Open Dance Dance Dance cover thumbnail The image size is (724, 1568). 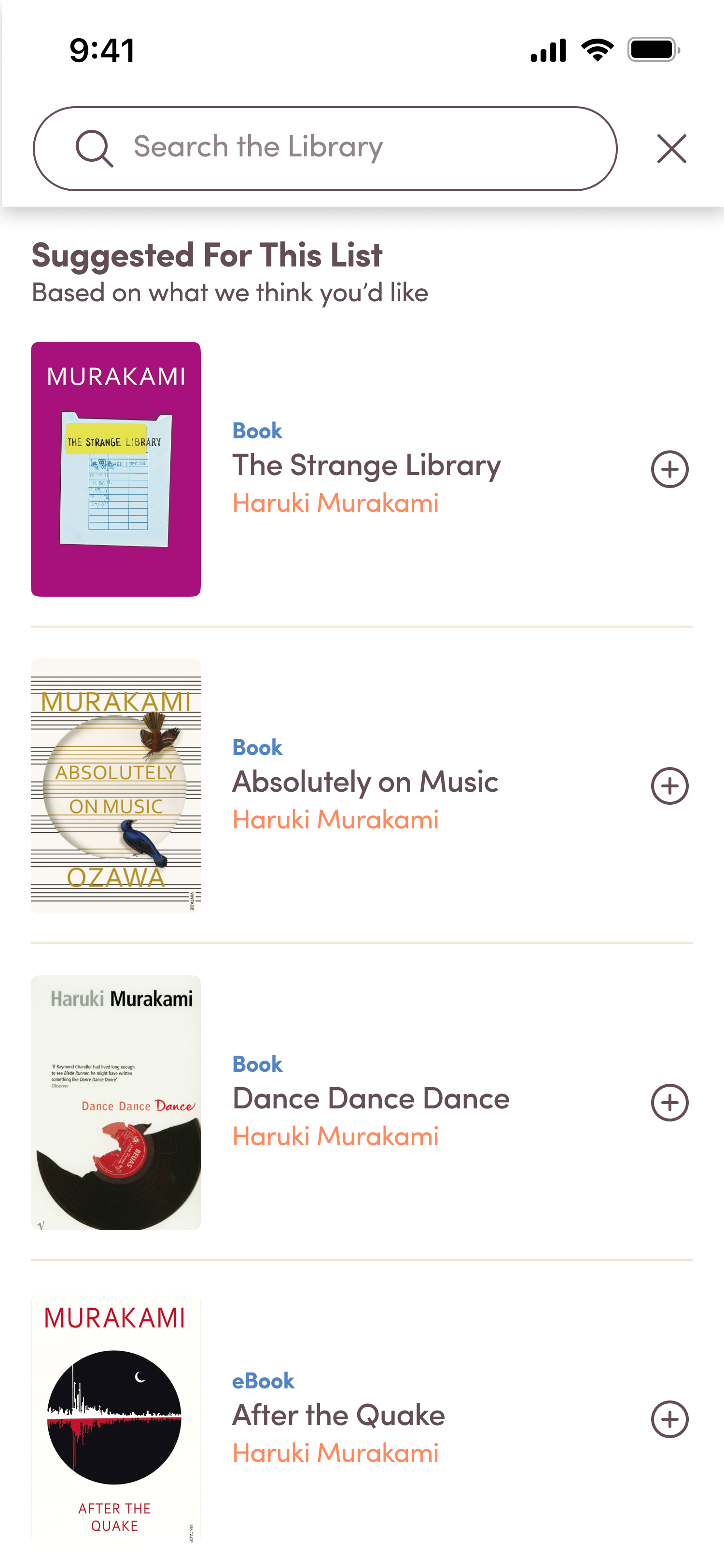tap(115, 1102)
